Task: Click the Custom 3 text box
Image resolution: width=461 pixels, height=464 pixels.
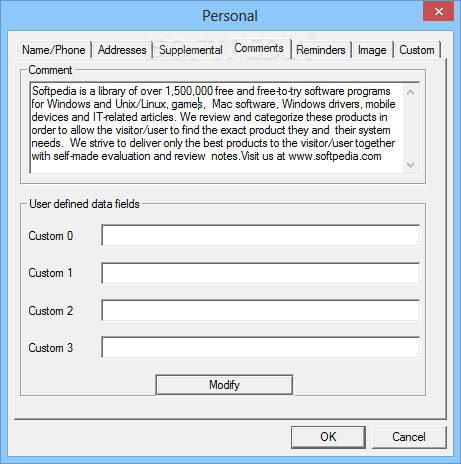Action: 260,347
